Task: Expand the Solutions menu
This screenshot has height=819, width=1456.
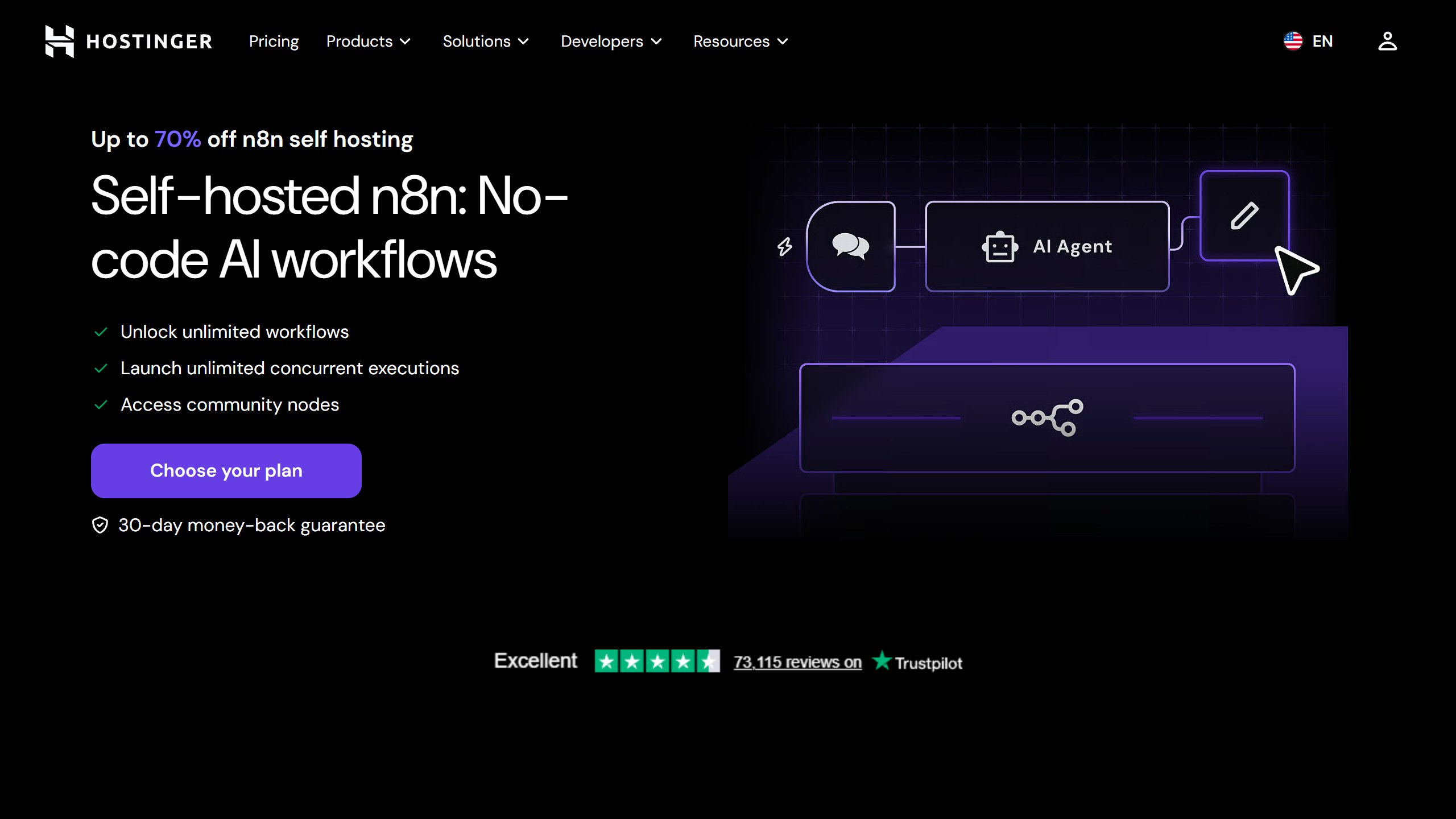Action: pos(486,42)
